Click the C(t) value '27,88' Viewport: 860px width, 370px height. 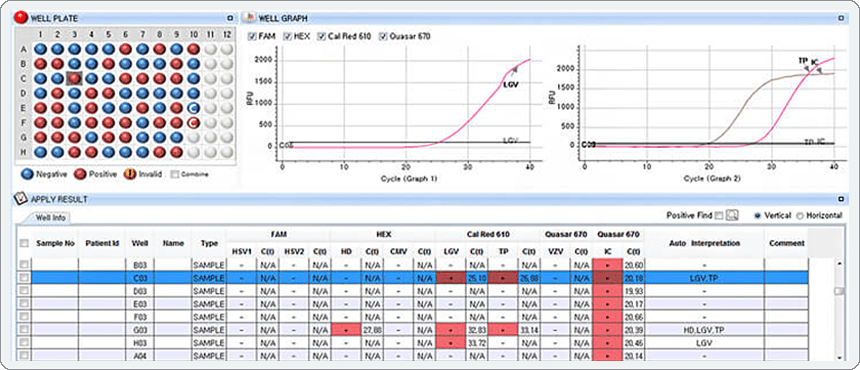coord(371,329)
